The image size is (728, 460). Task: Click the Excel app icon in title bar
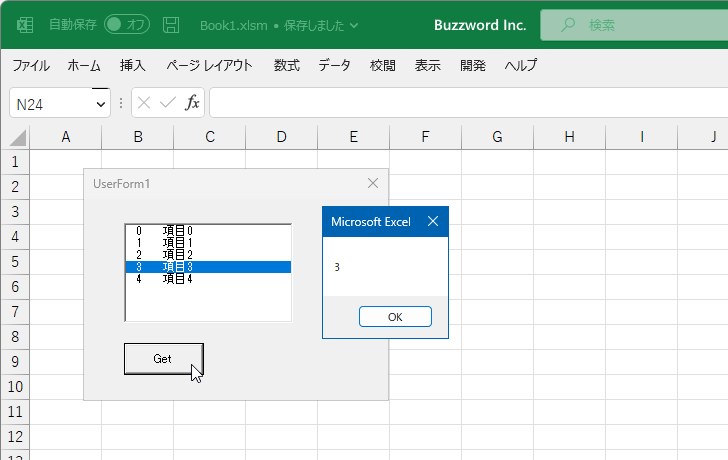(x=25, y=25)
